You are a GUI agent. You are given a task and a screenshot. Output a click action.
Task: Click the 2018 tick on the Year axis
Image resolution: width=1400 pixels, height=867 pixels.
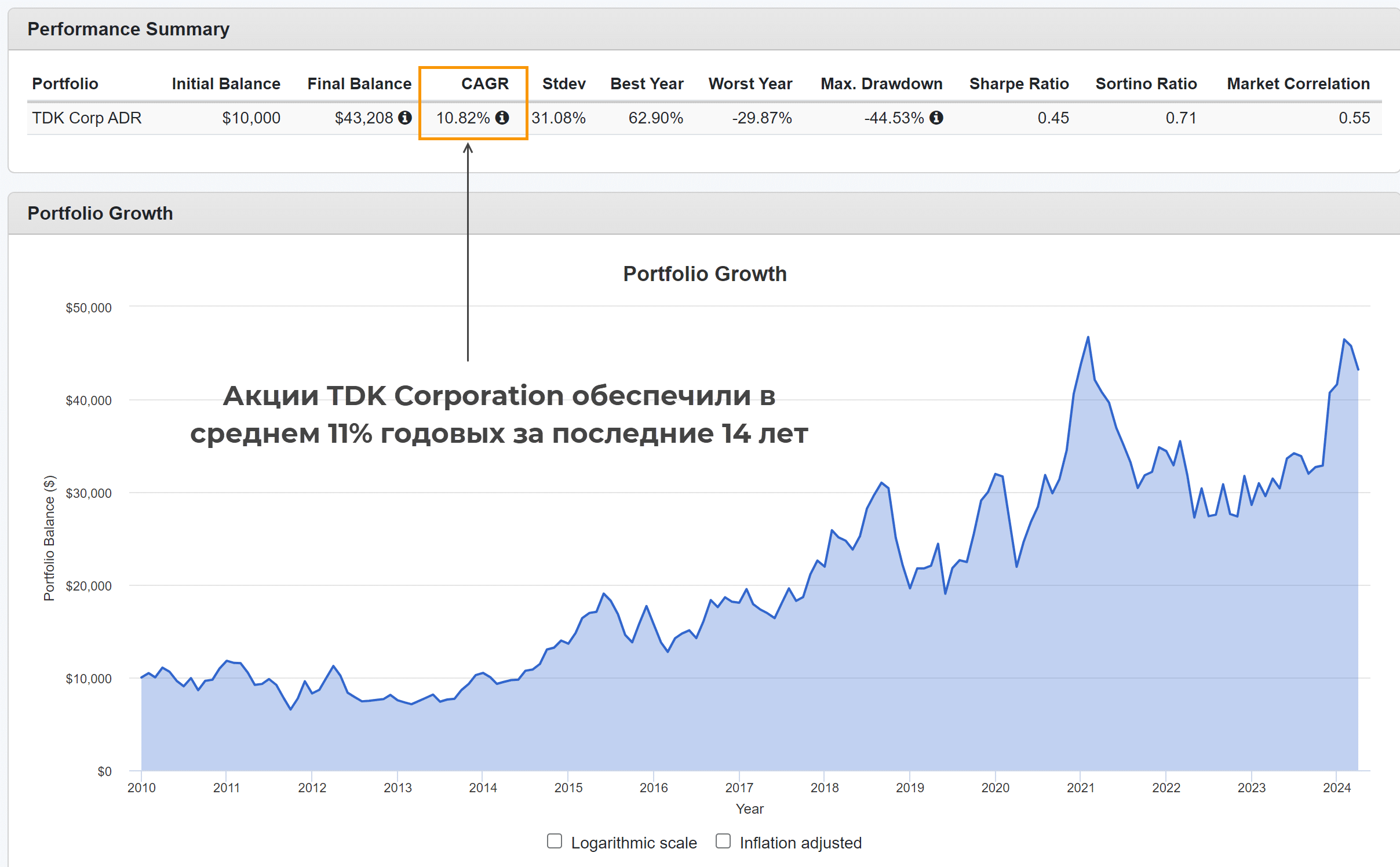coord(824,788)
